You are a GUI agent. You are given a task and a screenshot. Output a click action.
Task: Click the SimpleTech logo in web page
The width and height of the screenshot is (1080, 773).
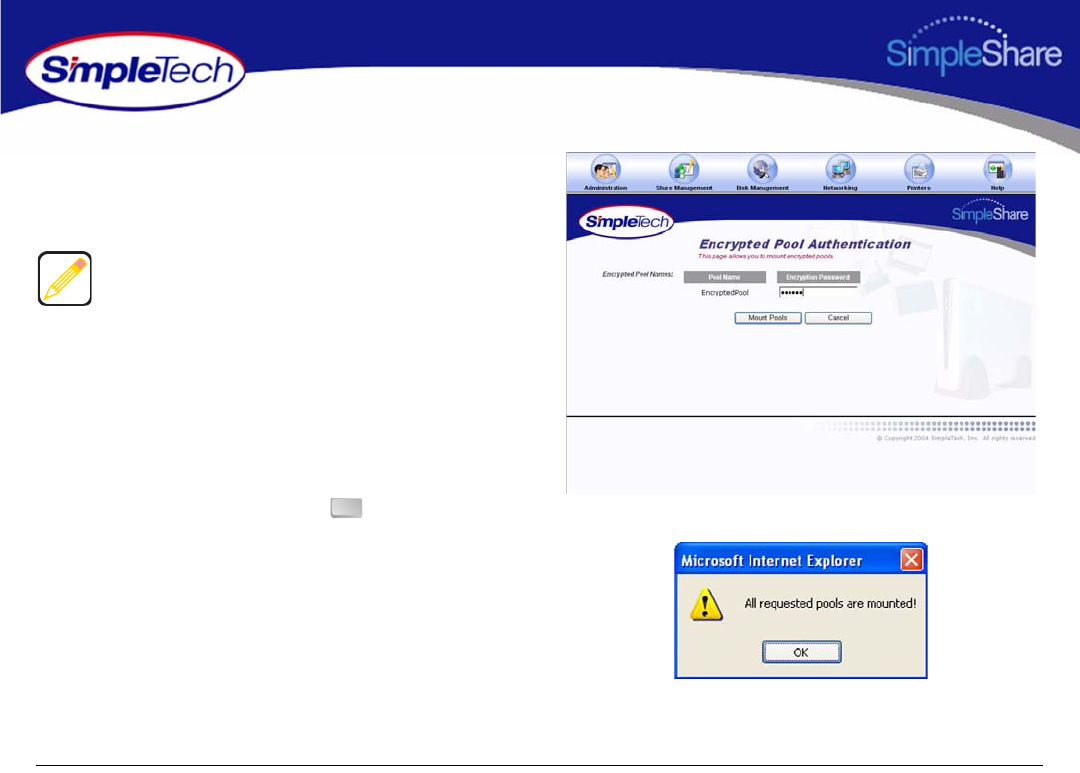[x=626, y=222]
